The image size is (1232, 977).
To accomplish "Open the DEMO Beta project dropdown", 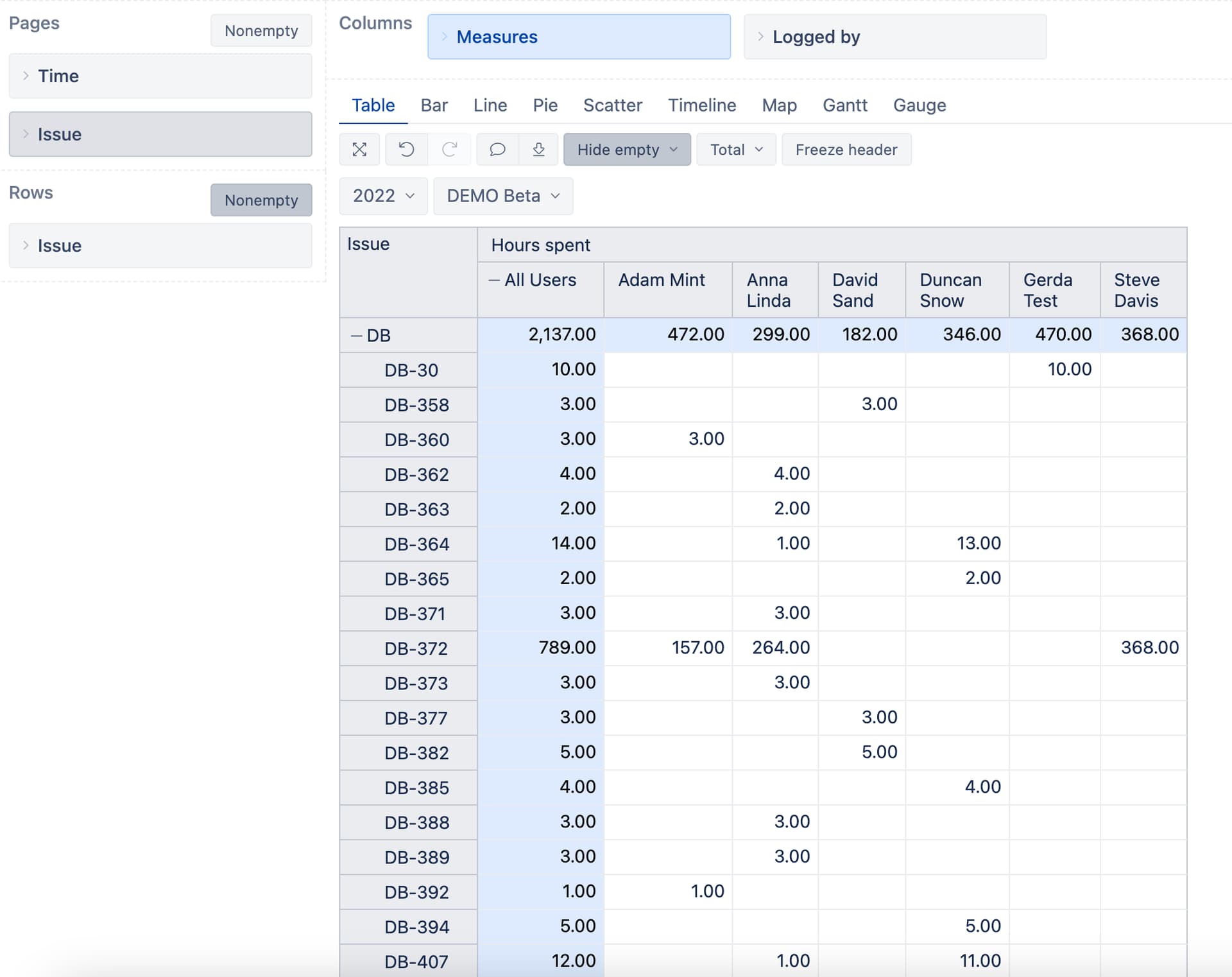I will (502, 196).
